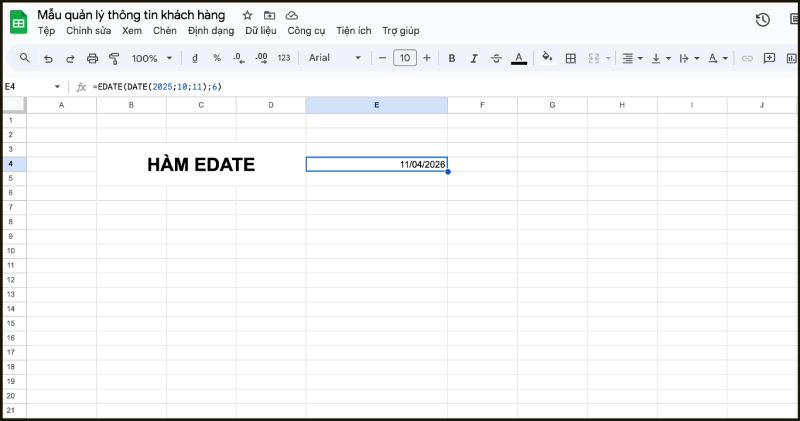Viewport: 800px width, 421px height.
Task: Open vertical align dropdown
Action: pyautogui.click(x=661, y=59)
